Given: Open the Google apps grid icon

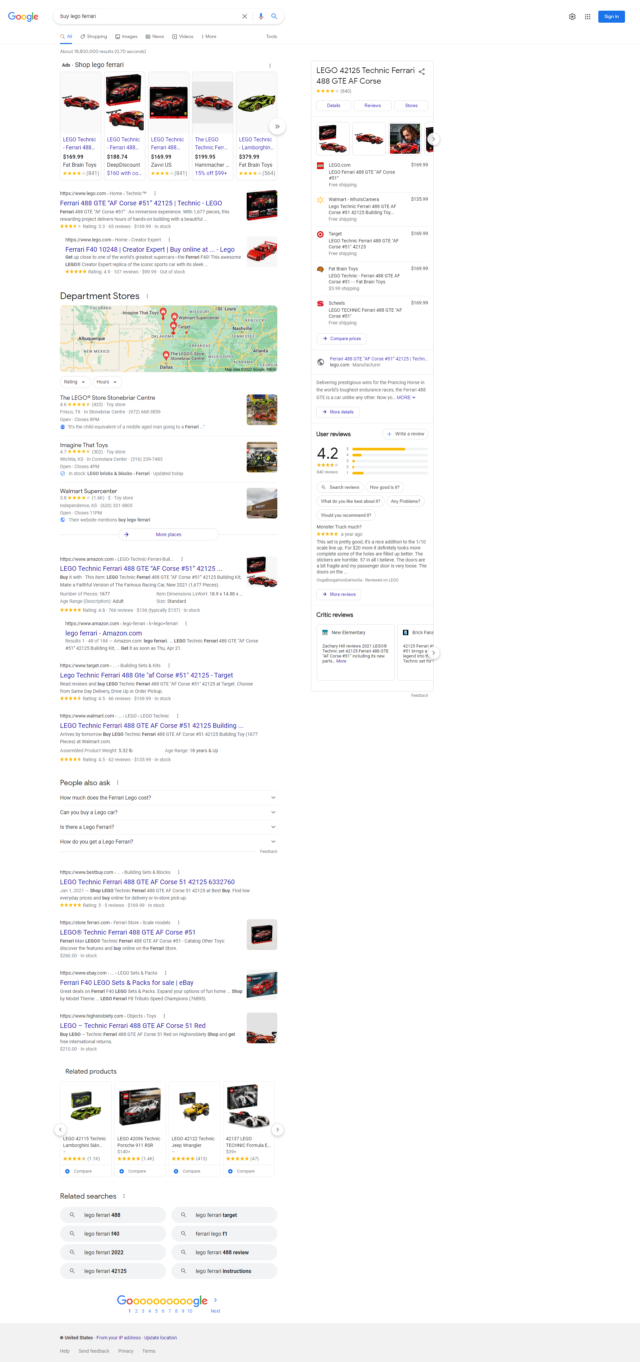Looking at the screenshot, I should tap(587, 16).
